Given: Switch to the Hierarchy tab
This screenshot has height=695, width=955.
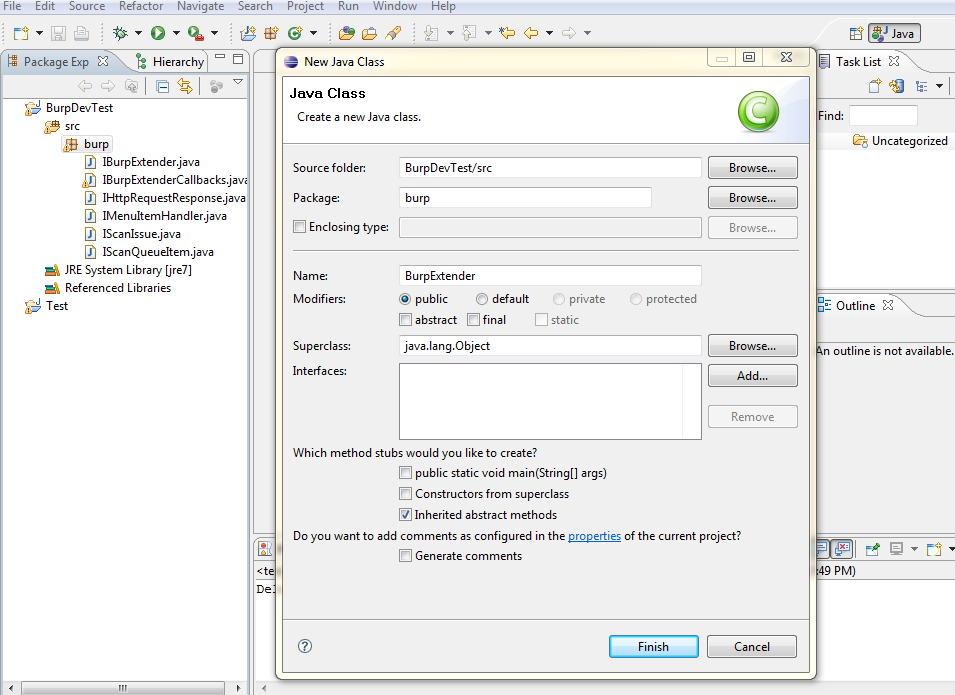Looking at the screenshot, I should (171, 62).
